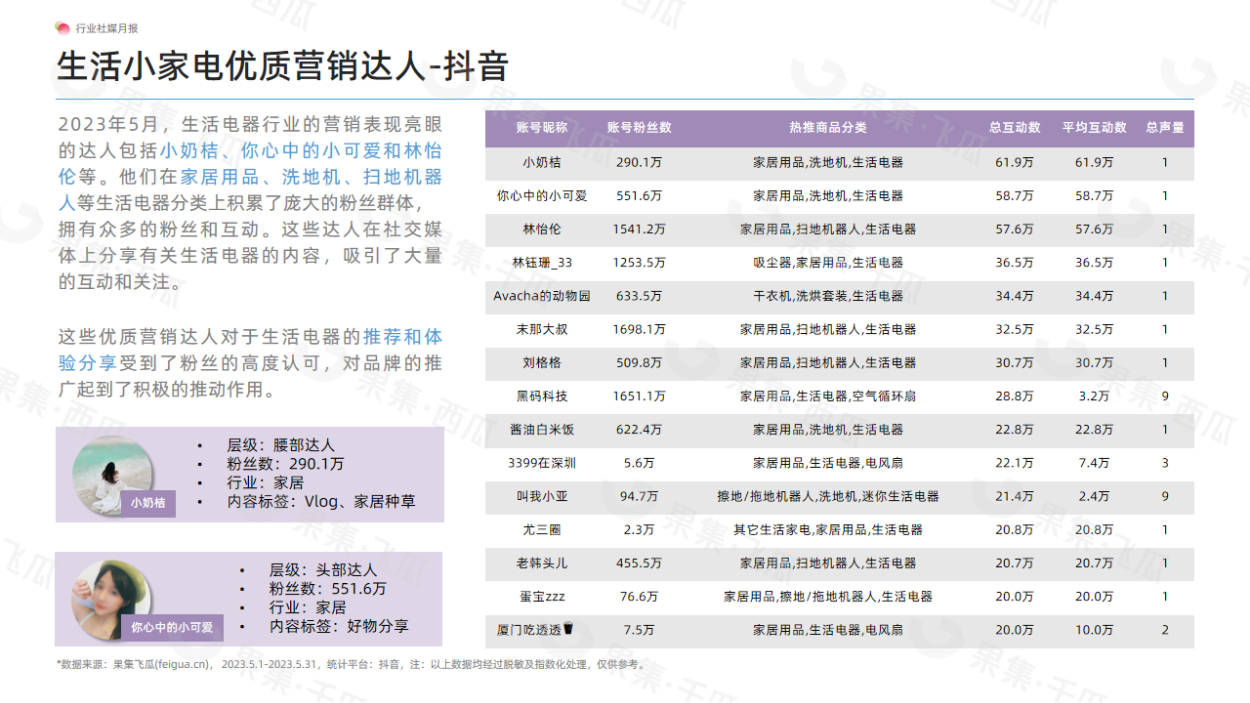Screen dimensions: 1250x703
Task: Click the 账号粉丝数 column header
Action: [x=639, y=128]
